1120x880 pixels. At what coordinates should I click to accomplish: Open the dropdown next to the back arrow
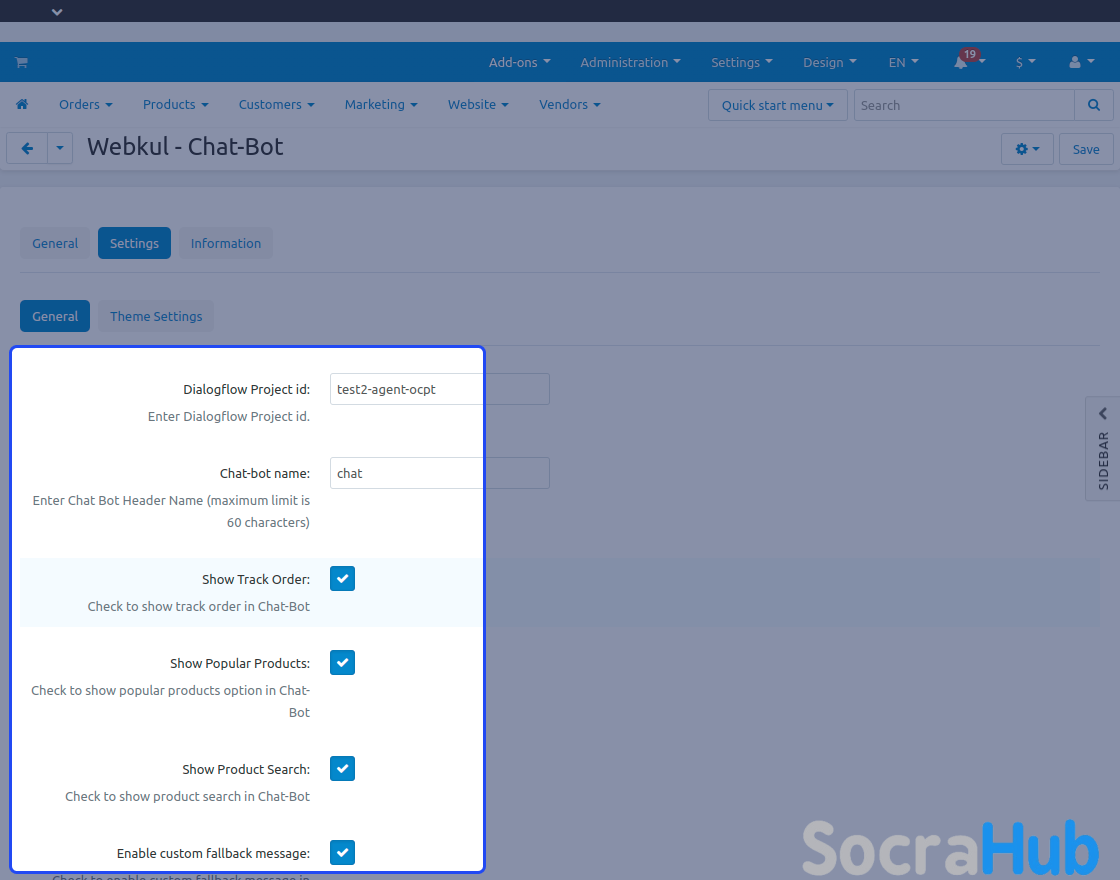point(60,149)
